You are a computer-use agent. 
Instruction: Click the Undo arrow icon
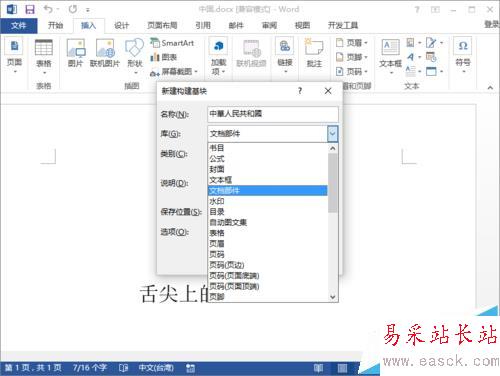[48, 9]
